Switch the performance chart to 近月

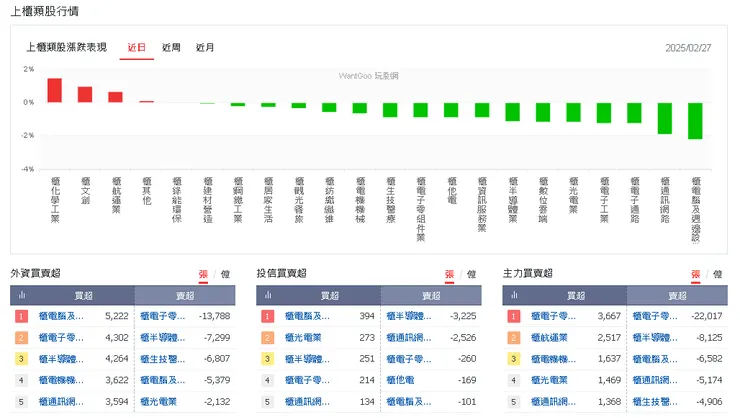click(205, 48)
